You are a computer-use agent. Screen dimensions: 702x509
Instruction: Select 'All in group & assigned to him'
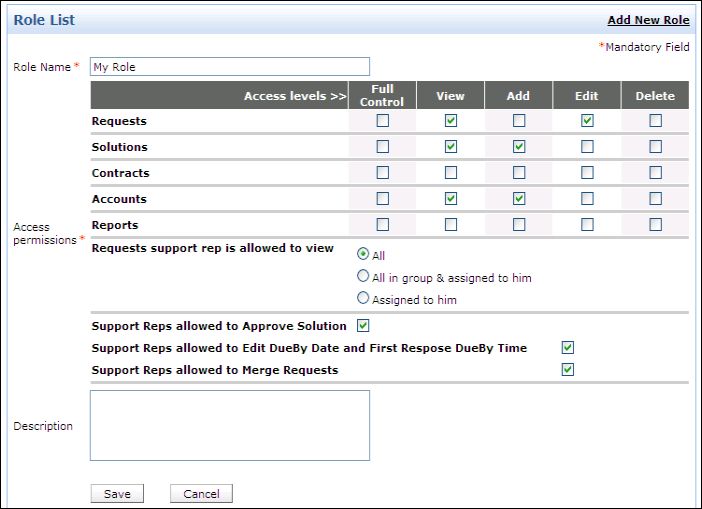[363, 276]
